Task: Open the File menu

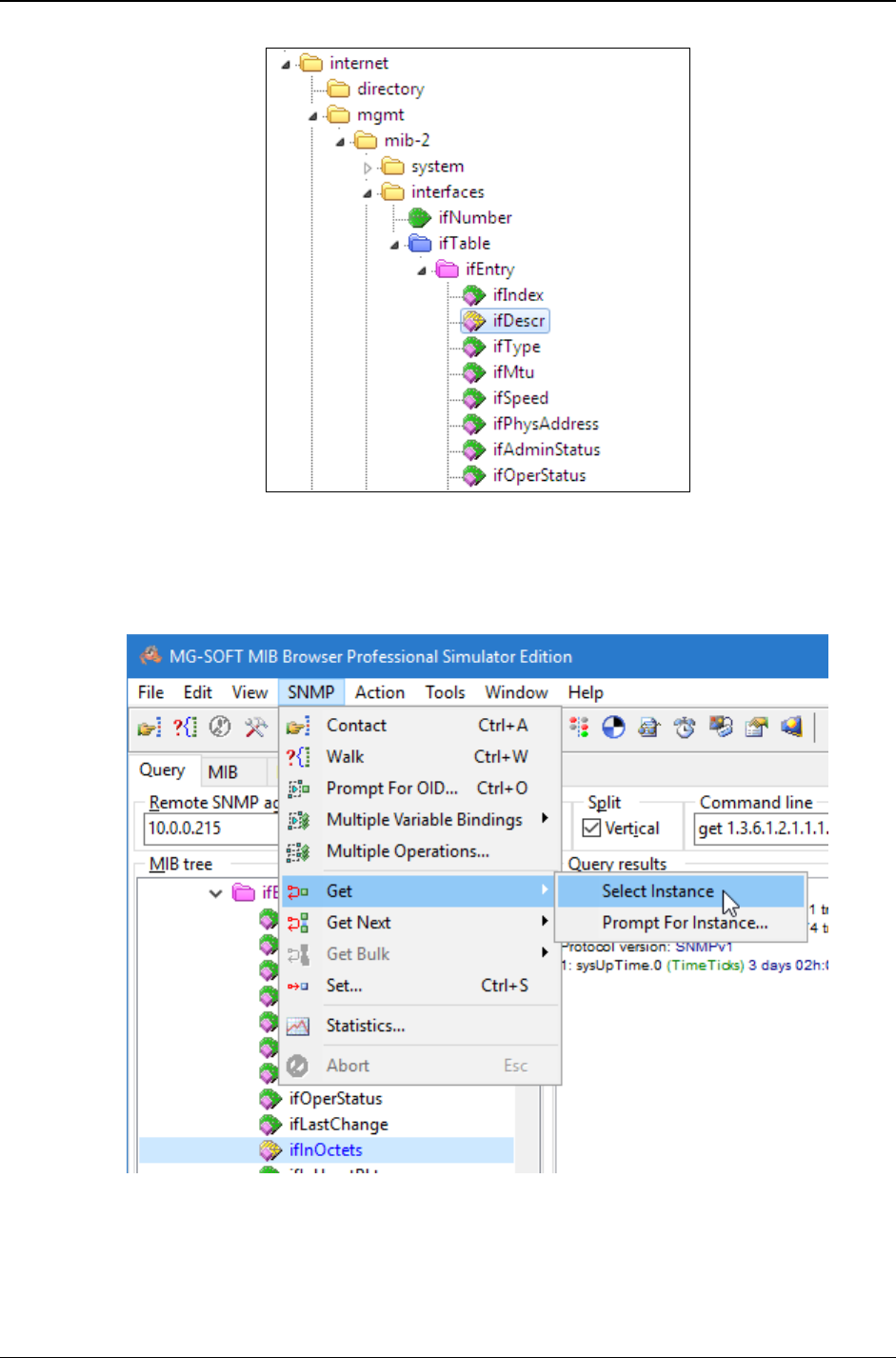Action: click(150, 692)
